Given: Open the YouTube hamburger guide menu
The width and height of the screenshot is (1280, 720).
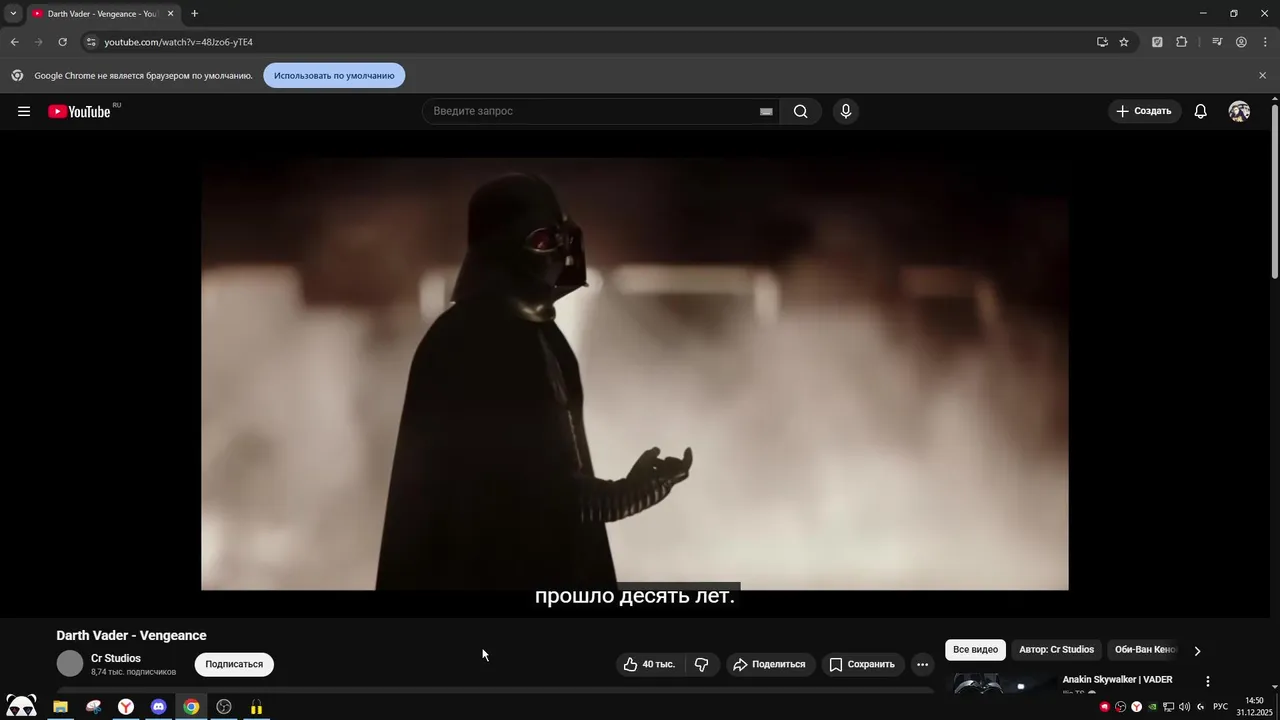Looking at the screenshot, I should [24, 111].
